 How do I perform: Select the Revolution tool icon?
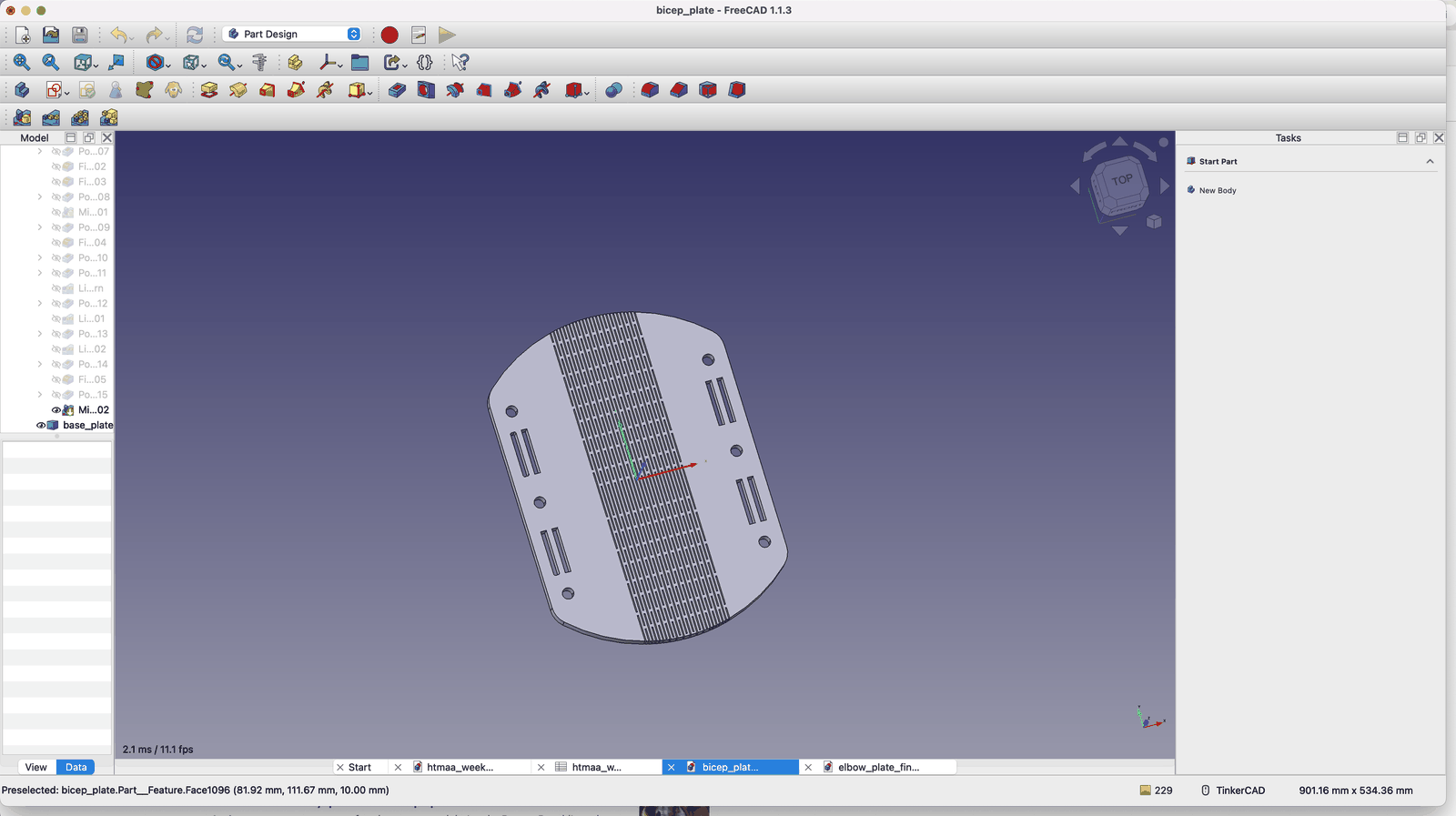[238, 90]
